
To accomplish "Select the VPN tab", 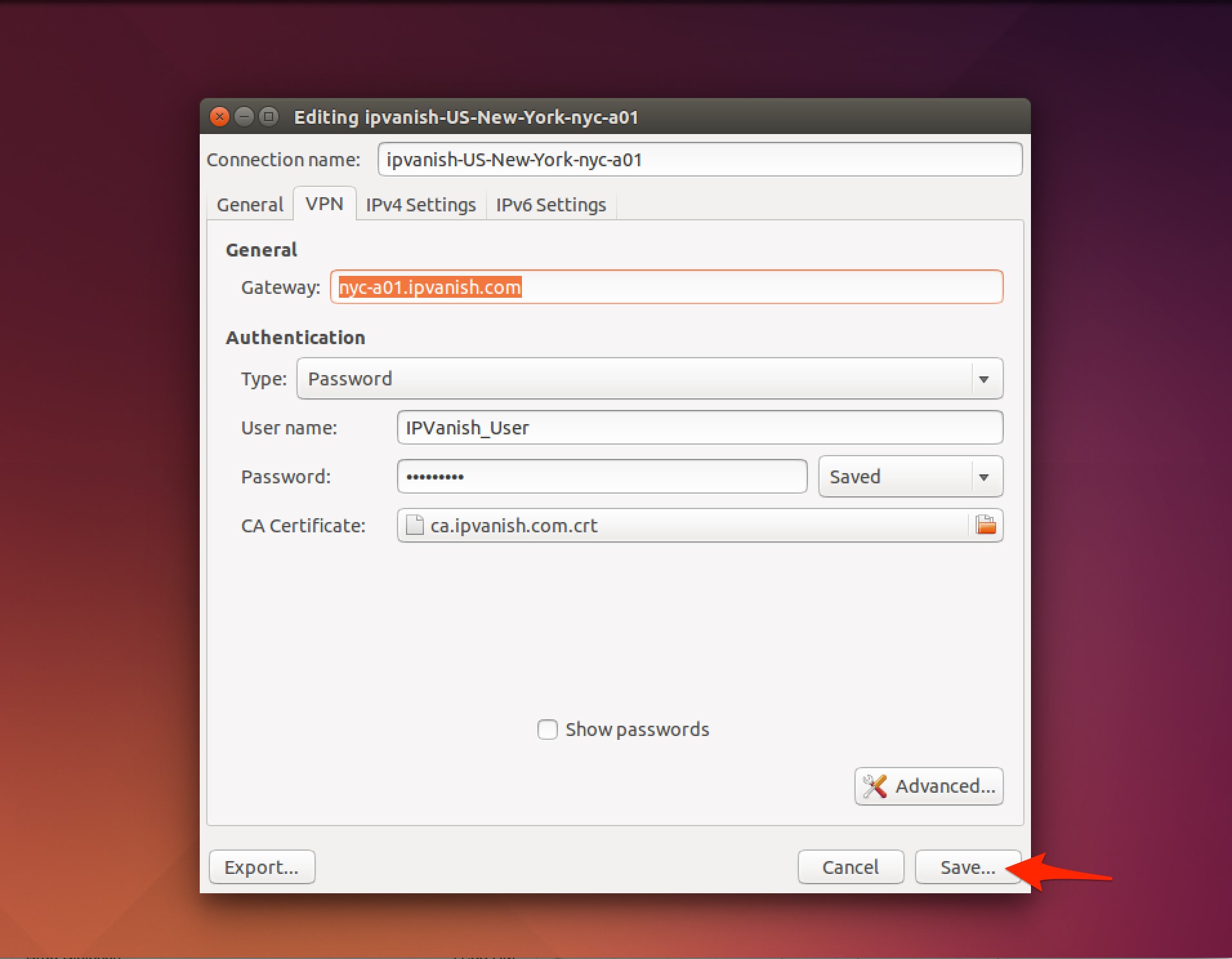I will pos(324,204).
